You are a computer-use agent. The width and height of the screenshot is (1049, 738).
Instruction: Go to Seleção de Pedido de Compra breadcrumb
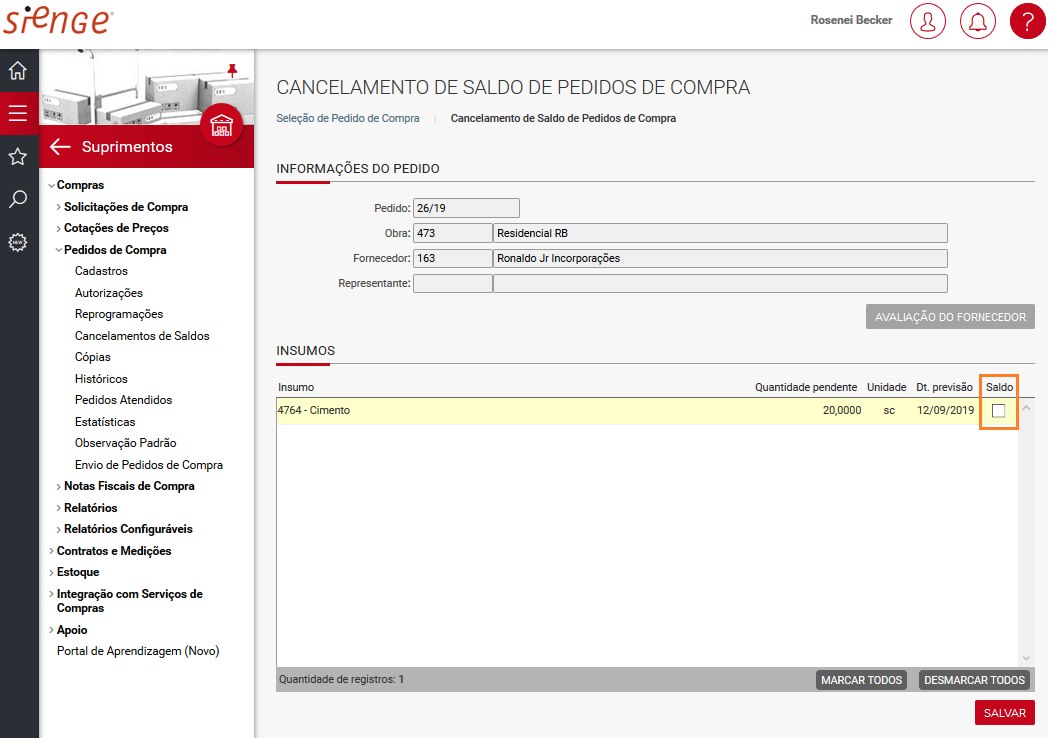pyautogui.click(x=348, y=118)
